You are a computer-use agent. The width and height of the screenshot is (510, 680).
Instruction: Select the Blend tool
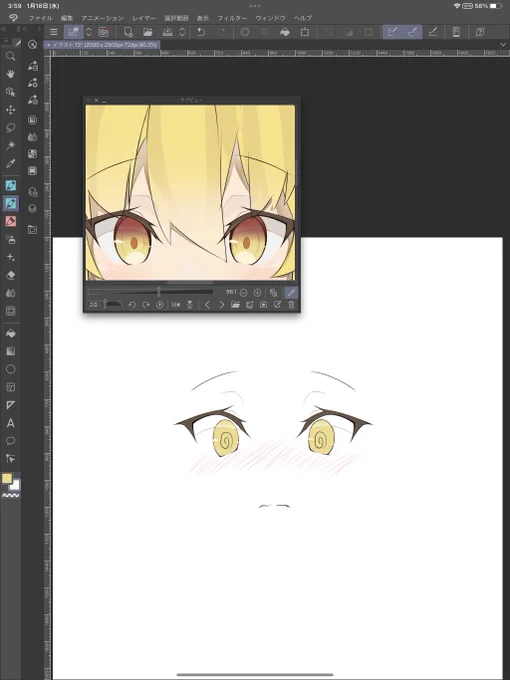click(x=11, y=293)
